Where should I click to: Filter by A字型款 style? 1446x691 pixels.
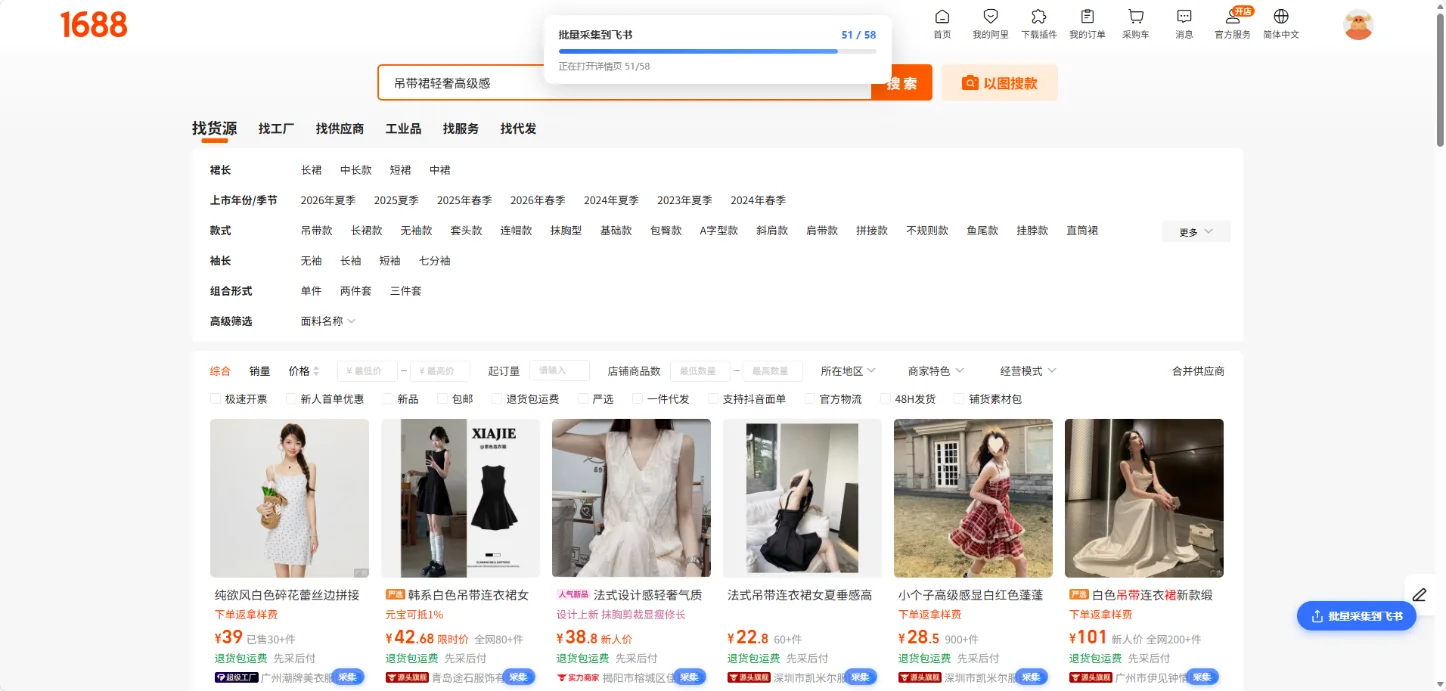coord(719,230)
